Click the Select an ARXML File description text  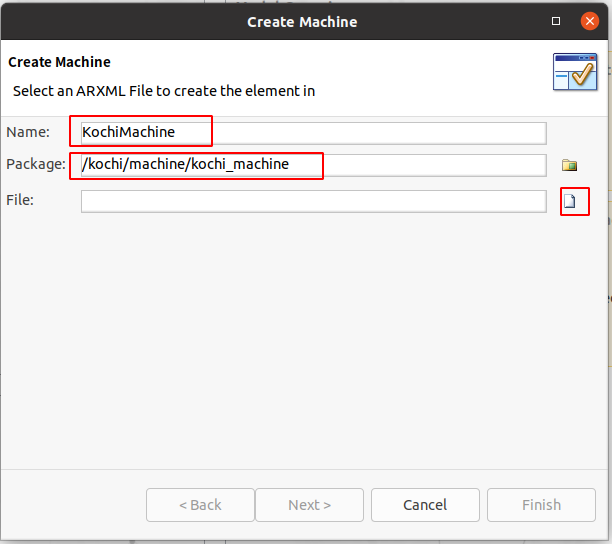164,91
